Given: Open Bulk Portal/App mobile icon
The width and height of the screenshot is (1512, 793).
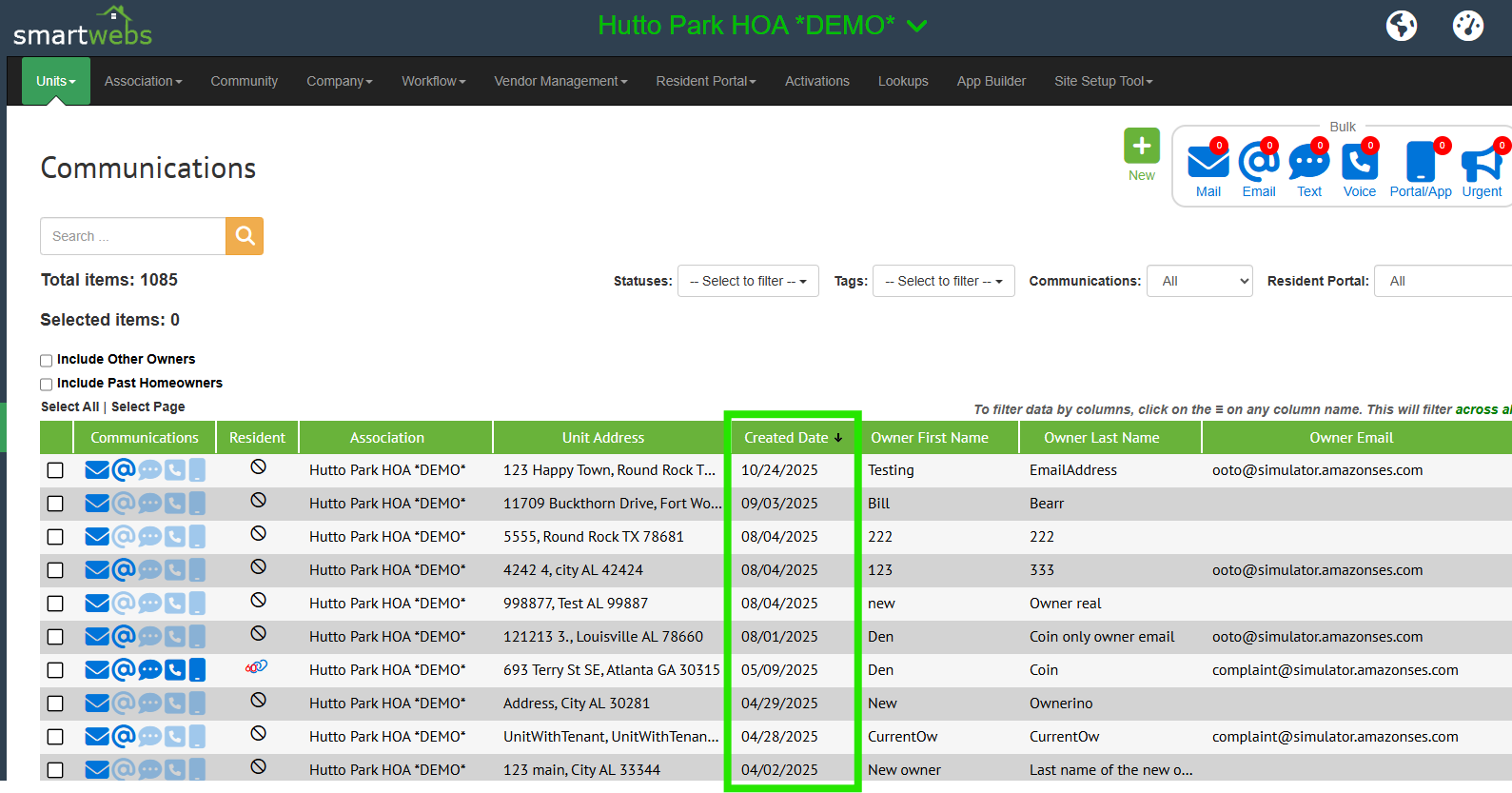Looking at the screenshot, I should tap(1420, 163).
